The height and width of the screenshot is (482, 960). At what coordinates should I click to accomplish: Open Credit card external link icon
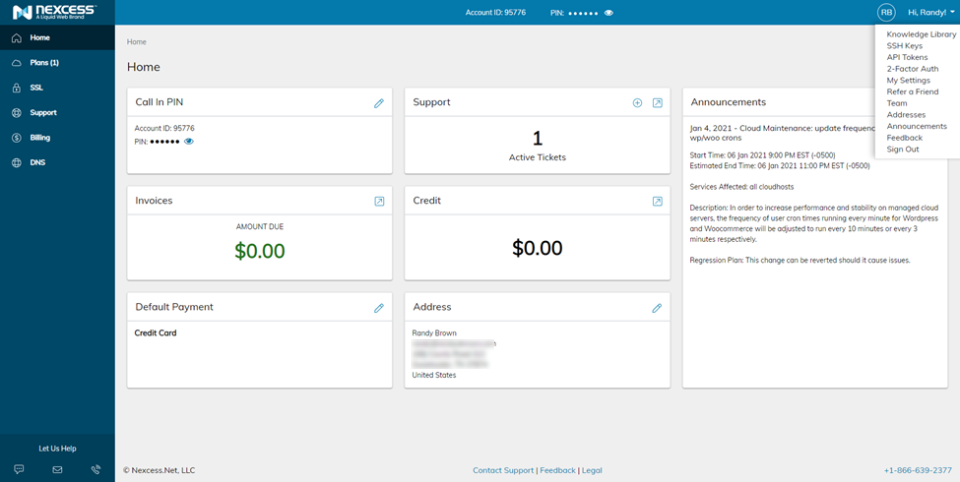pos(657,201)
